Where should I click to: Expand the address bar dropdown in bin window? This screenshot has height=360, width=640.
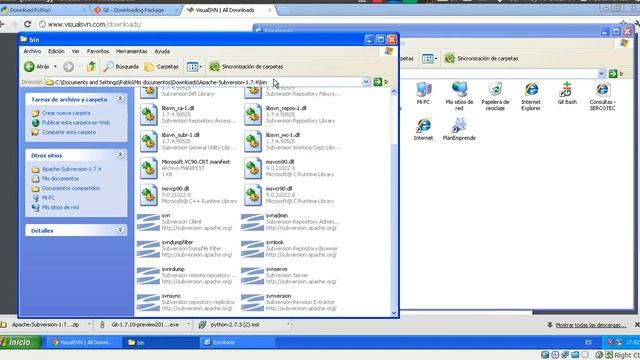366,82
